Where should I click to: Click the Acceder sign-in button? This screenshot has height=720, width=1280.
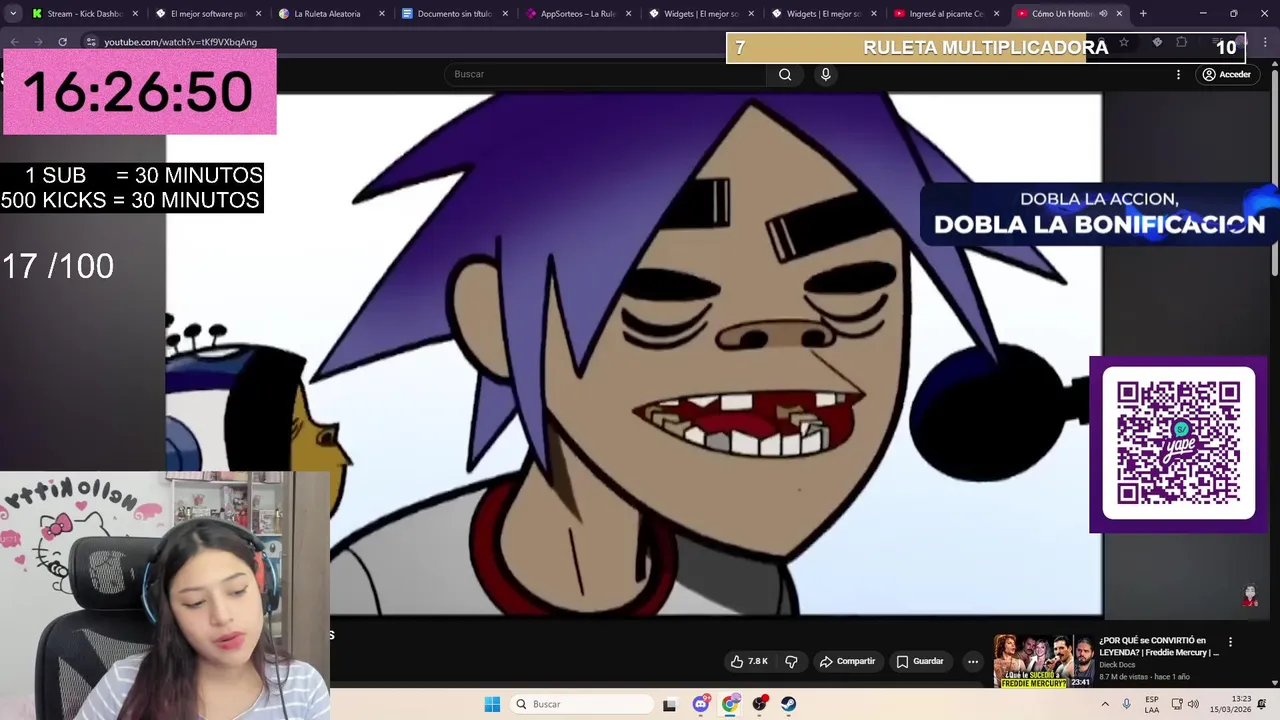pyautogui.click(x=1227, y=74)
